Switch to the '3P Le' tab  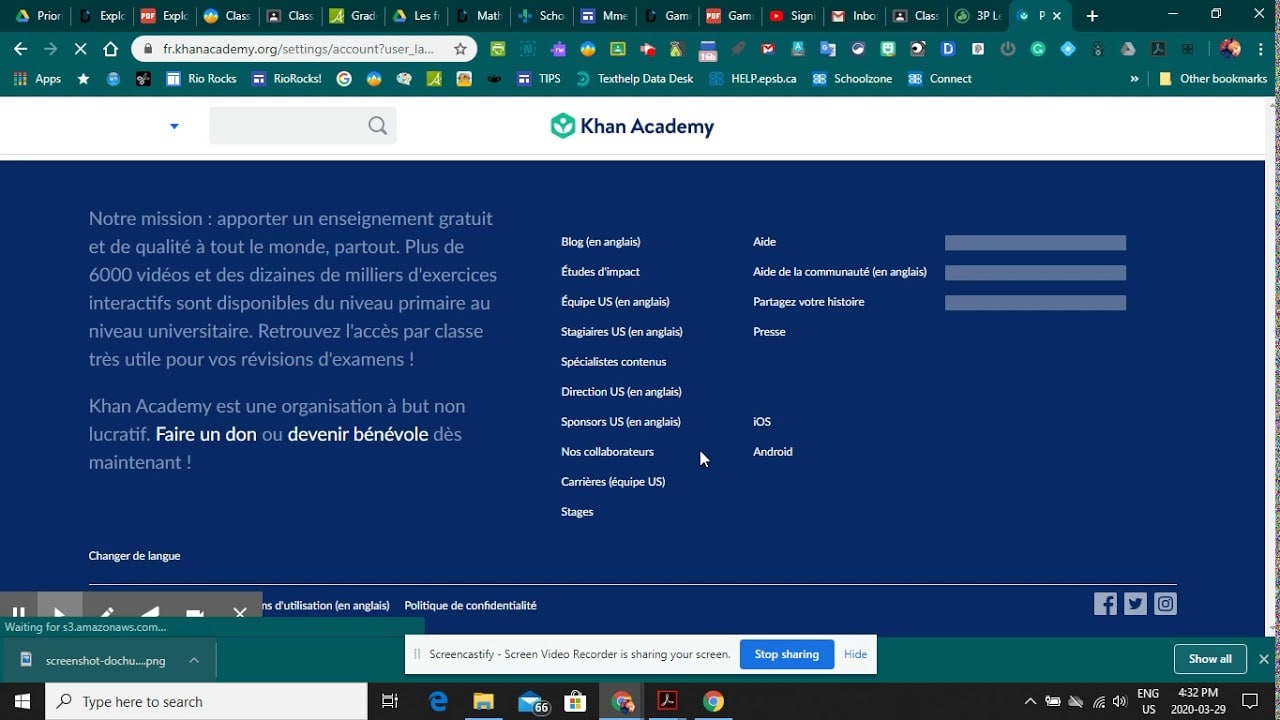pyautogui.click(x=978, y=16)
